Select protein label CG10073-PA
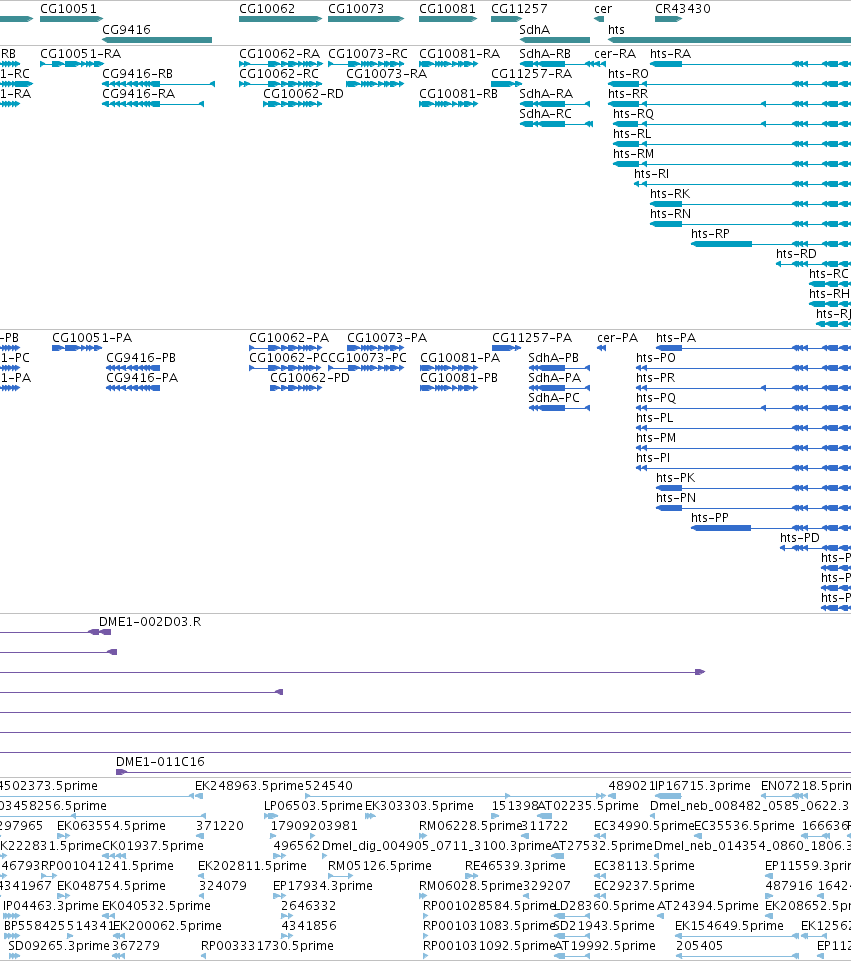The width and height of the screenshot is (851, 961). (387, 337)
